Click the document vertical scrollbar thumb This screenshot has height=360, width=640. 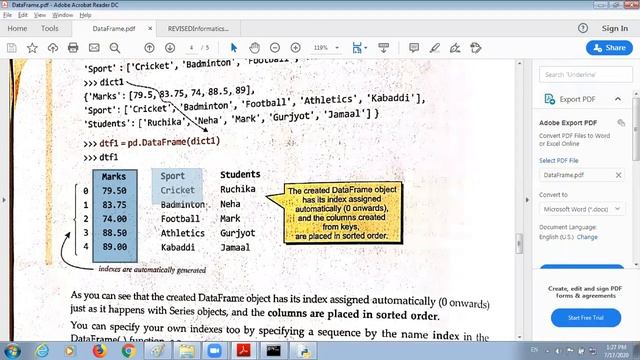click(519, 244)
